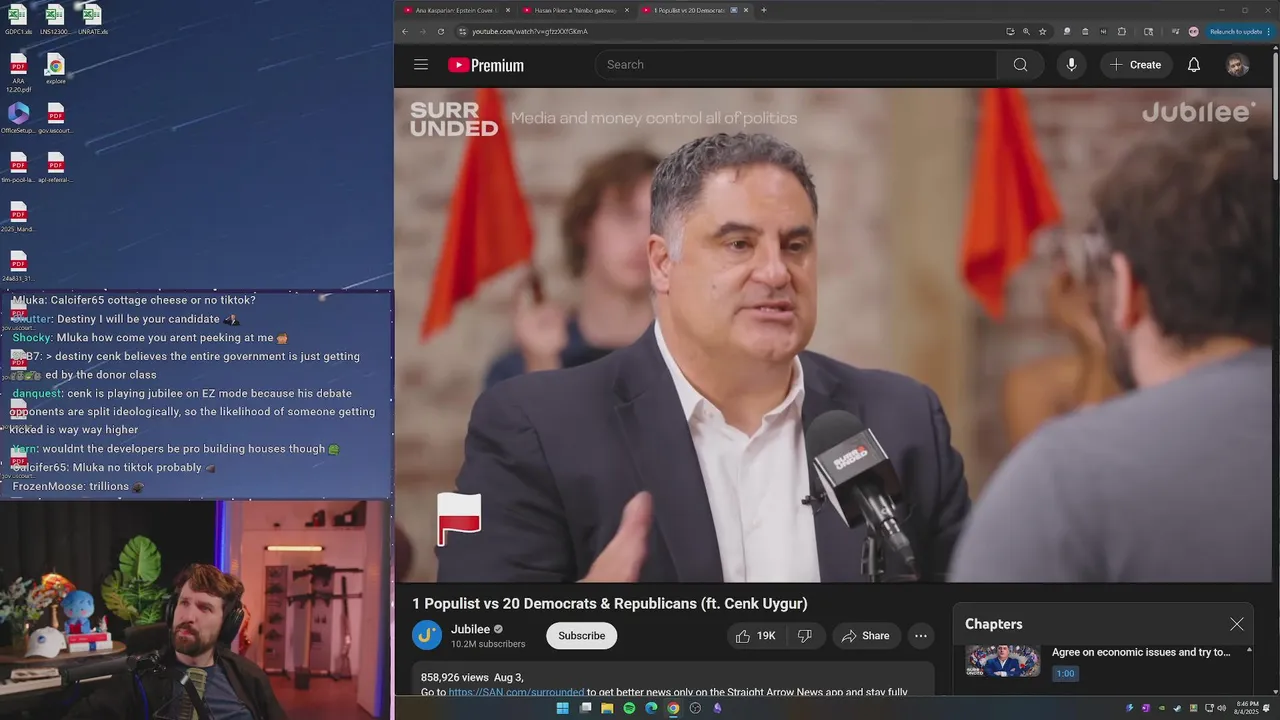Click the video title 1 Populist vs 20 Democrats
Screen dimensions: 1280x720
610,604
